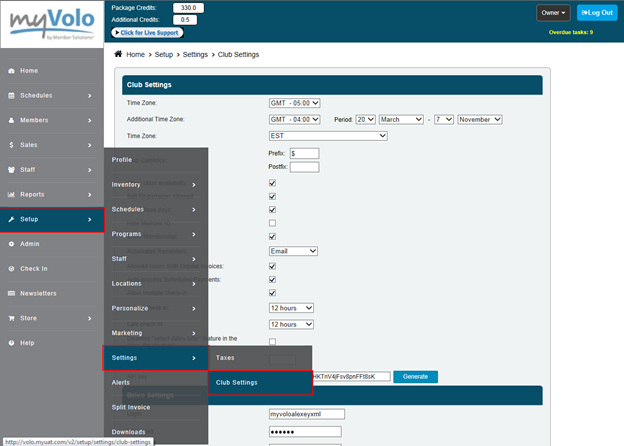Expand the Owner dropdown in the header
Screen dimensions: 624x446
coord(553,13)
